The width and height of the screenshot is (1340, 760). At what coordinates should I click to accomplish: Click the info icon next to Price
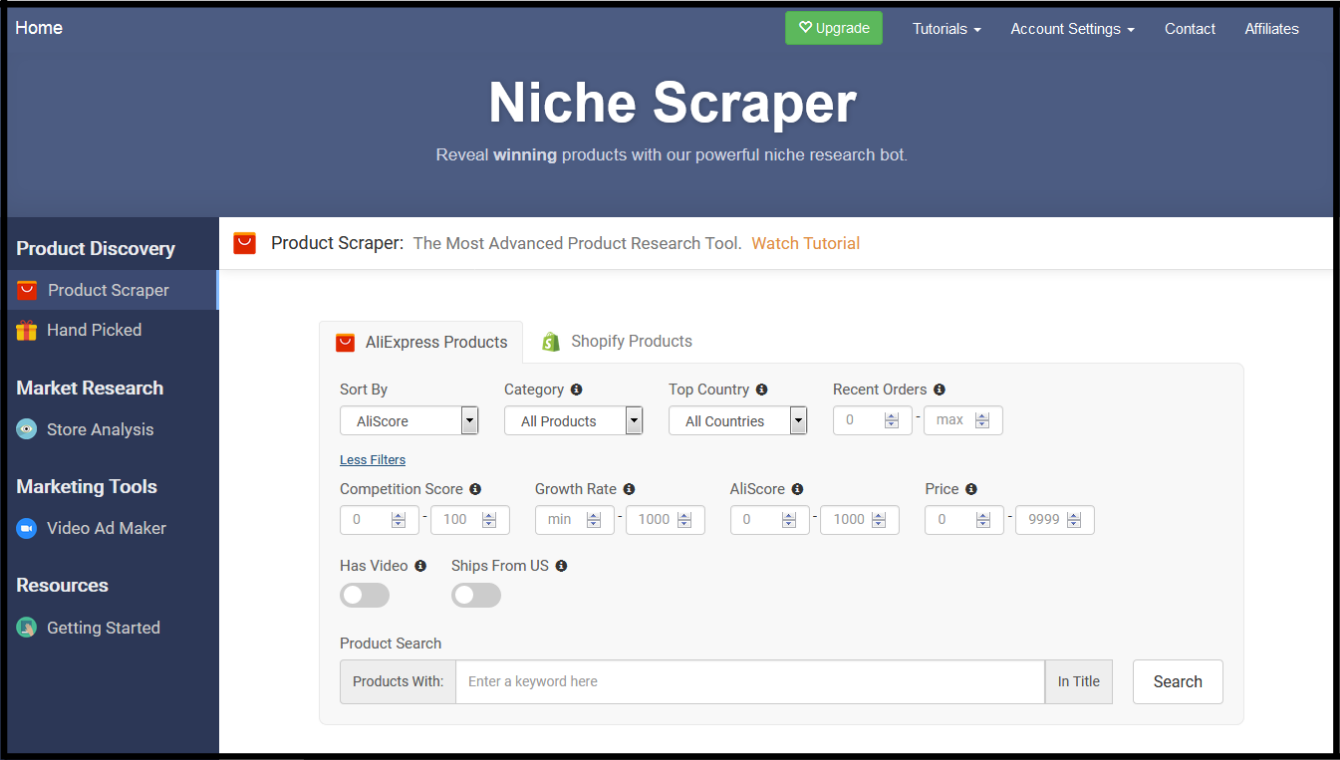coord(971,489)
